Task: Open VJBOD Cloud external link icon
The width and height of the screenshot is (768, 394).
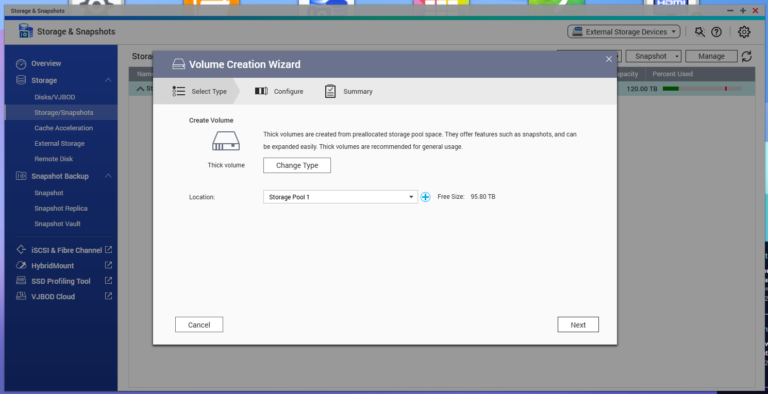Action: click(108, 296)
